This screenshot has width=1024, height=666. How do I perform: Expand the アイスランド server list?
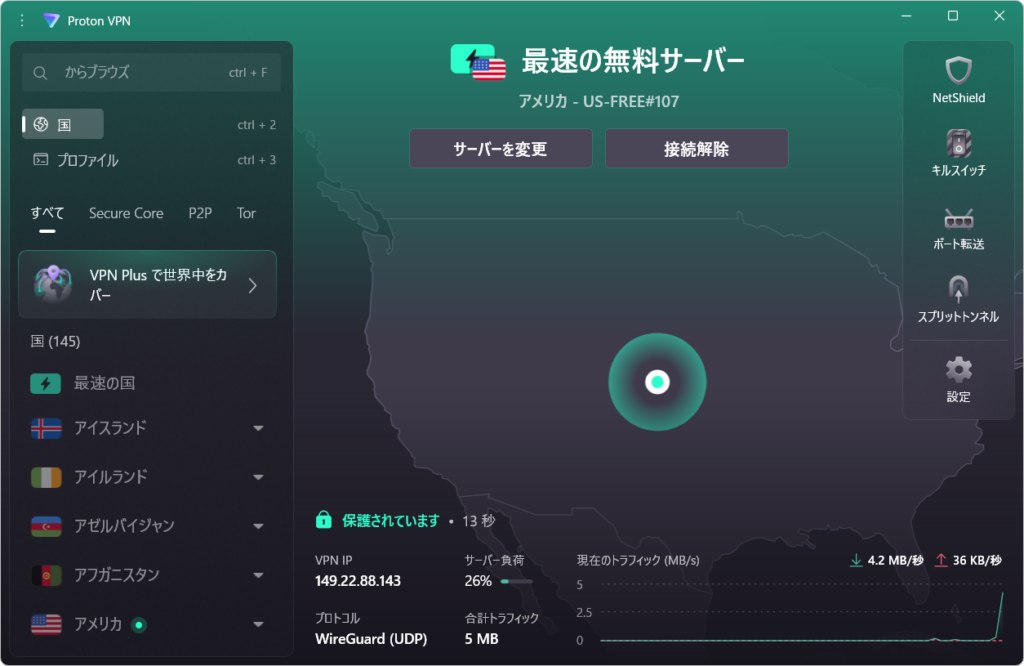coord(258,428)
